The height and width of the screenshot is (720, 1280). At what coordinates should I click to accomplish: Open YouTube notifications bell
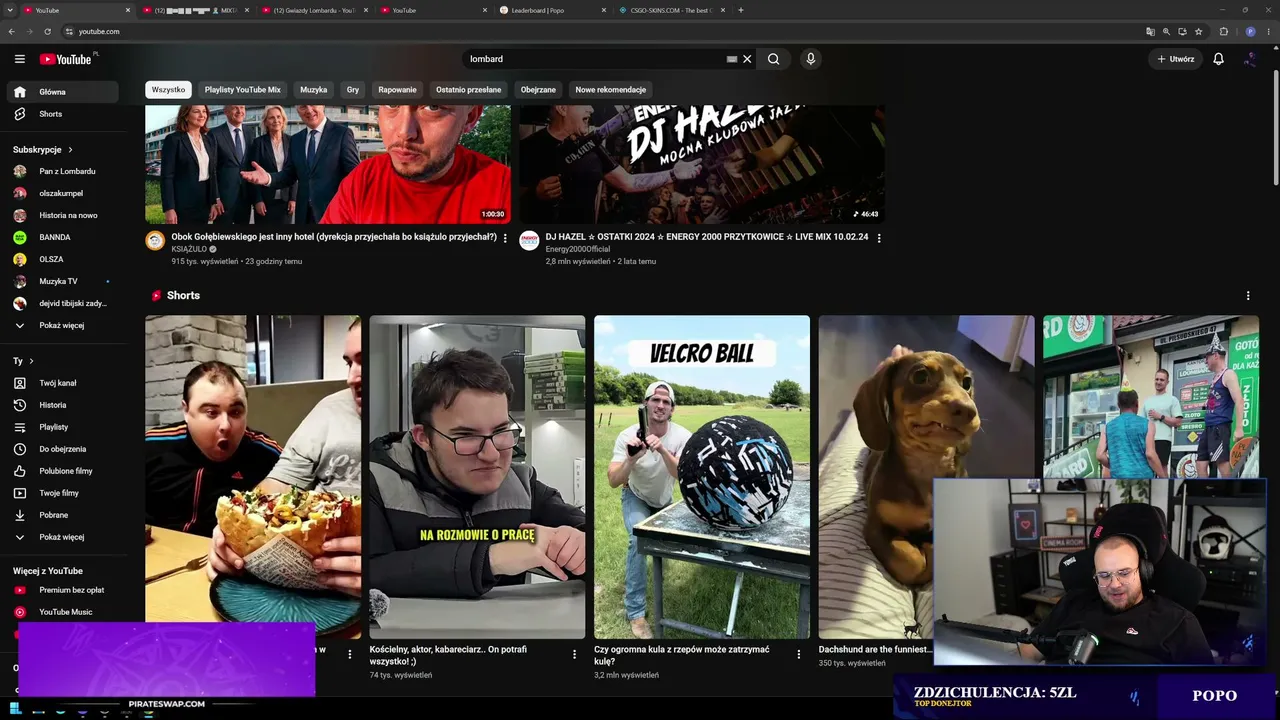pos(1218,59)
